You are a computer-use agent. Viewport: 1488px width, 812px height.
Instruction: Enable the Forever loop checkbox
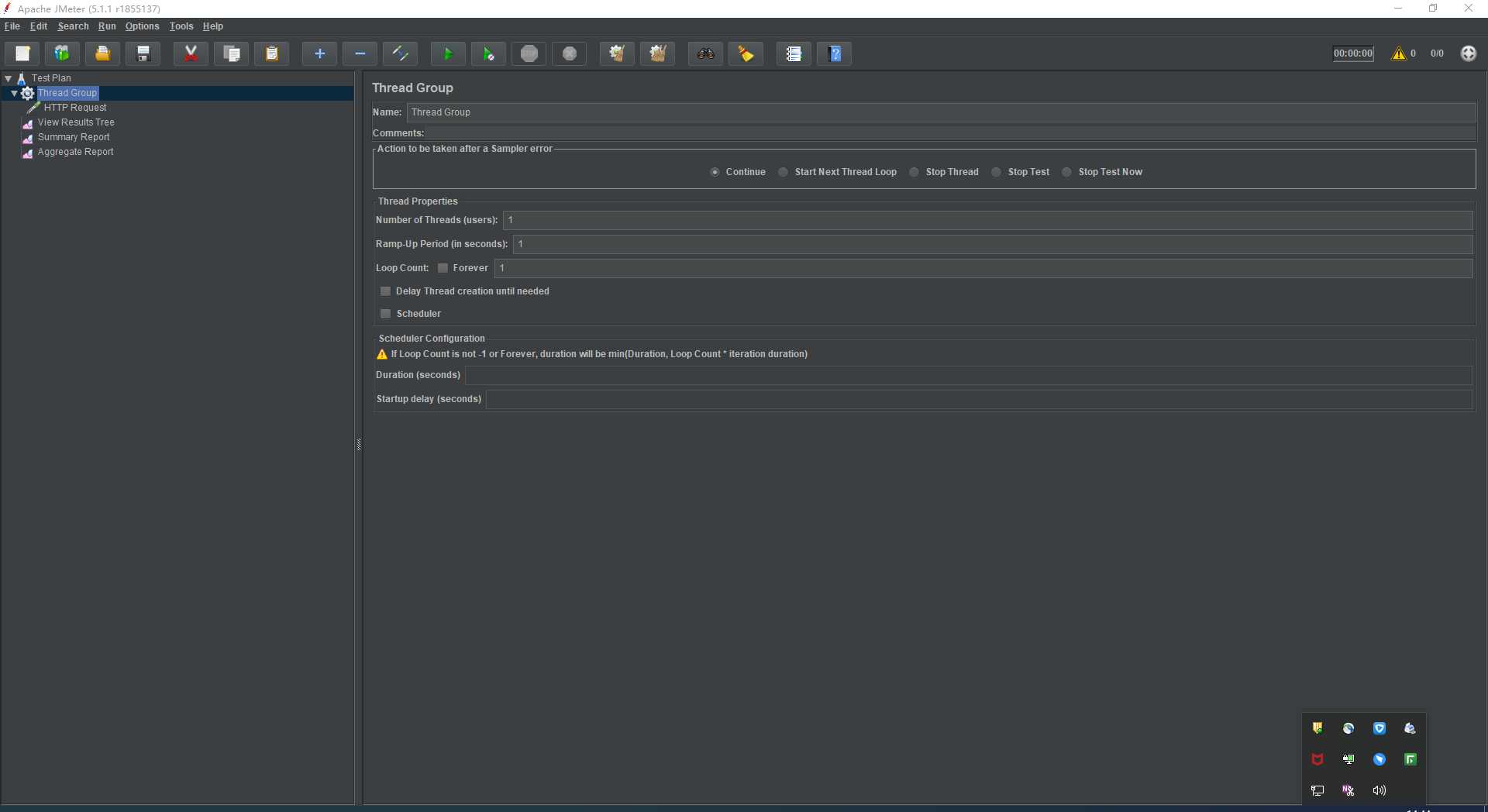[443, 268]
